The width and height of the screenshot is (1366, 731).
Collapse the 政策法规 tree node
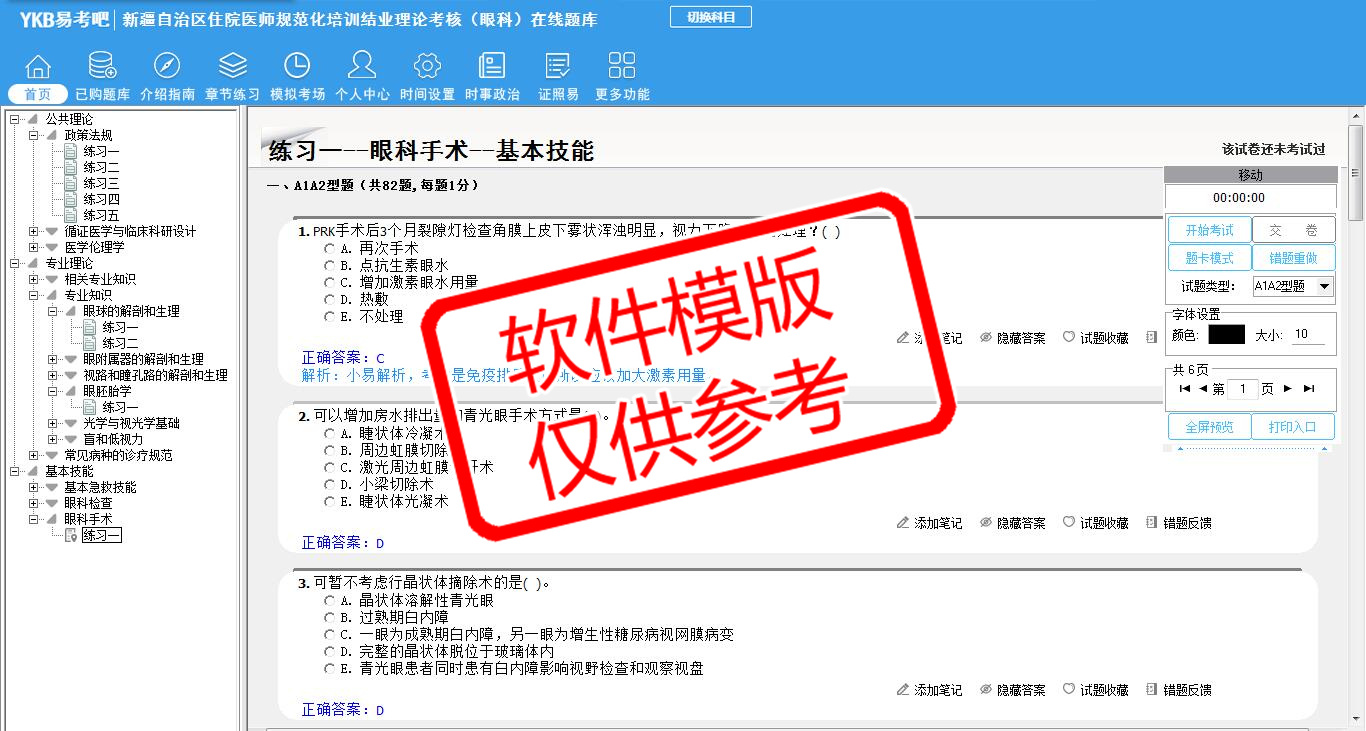[x=34, y=135]
